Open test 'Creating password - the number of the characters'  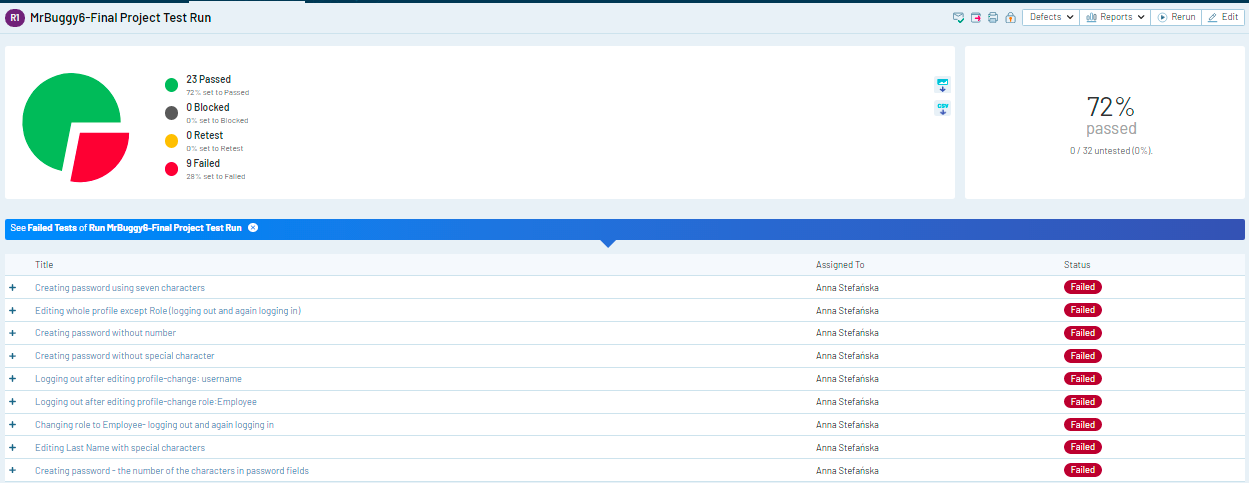172,471
